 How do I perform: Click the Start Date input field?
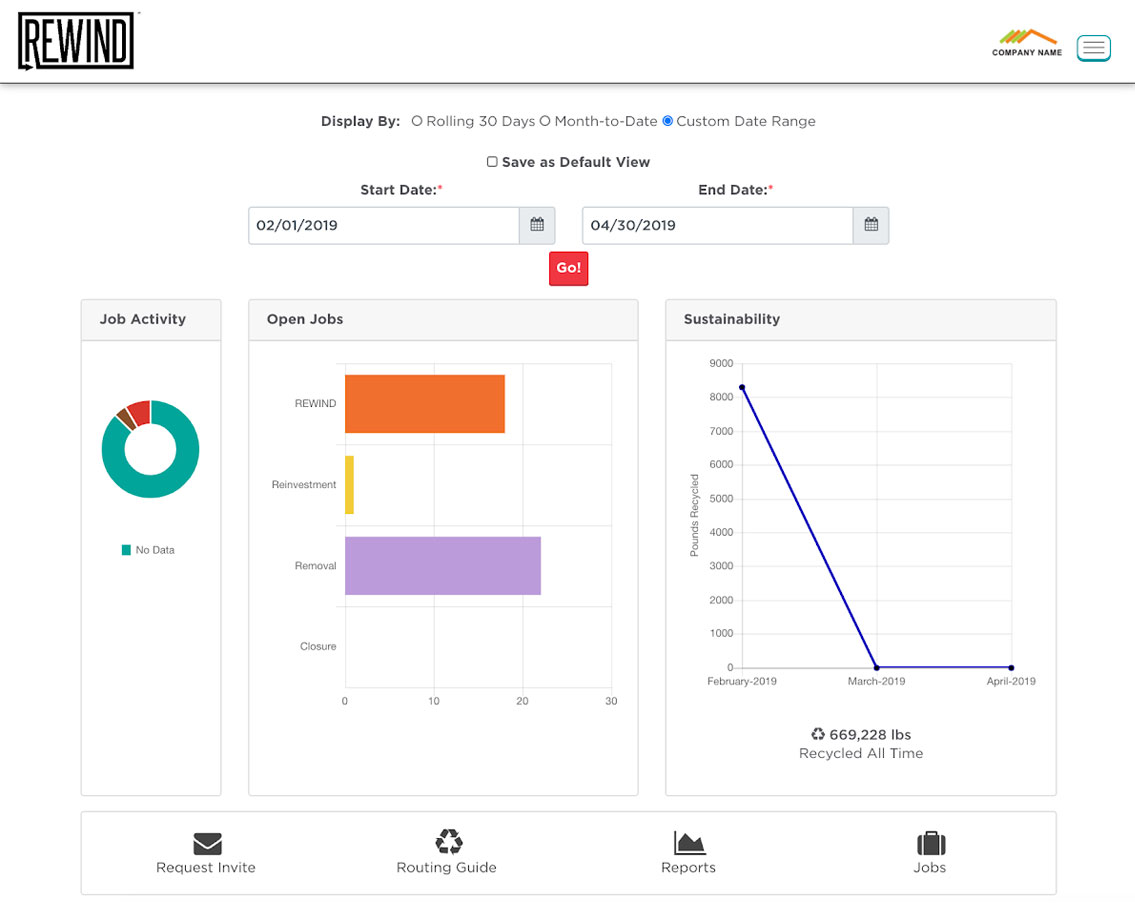383,225
